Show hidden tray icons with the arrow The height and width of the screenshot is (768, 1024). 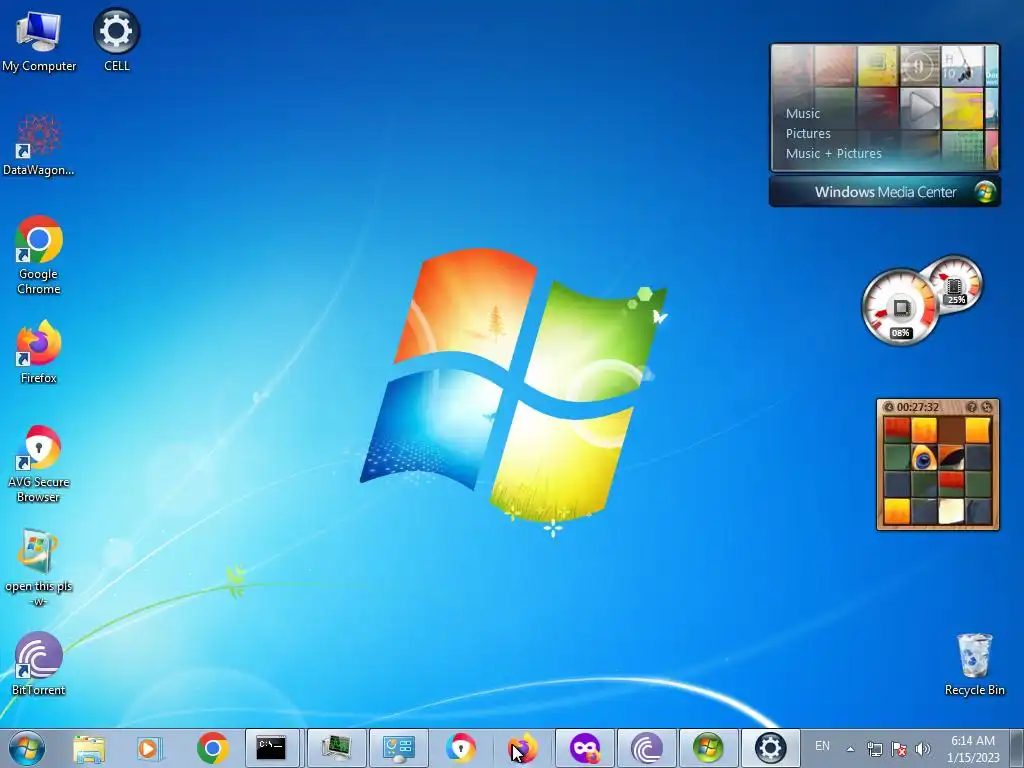(x=850, y=749)
